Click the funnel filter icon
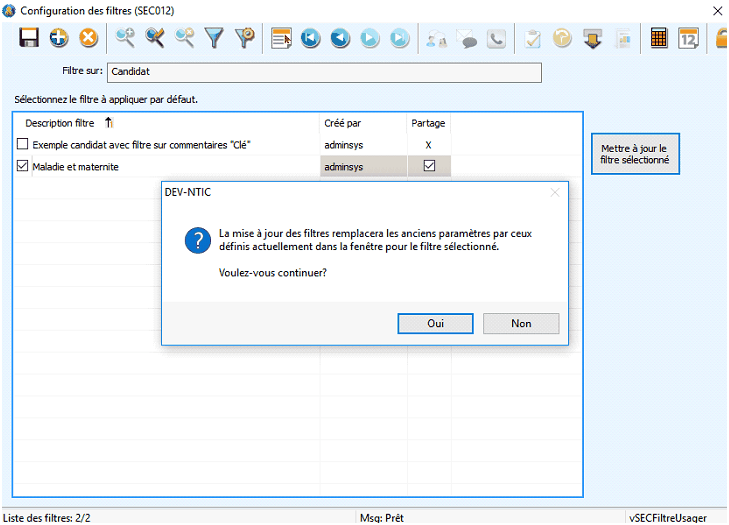The image size is (729, 525). [x=214, y=38]
